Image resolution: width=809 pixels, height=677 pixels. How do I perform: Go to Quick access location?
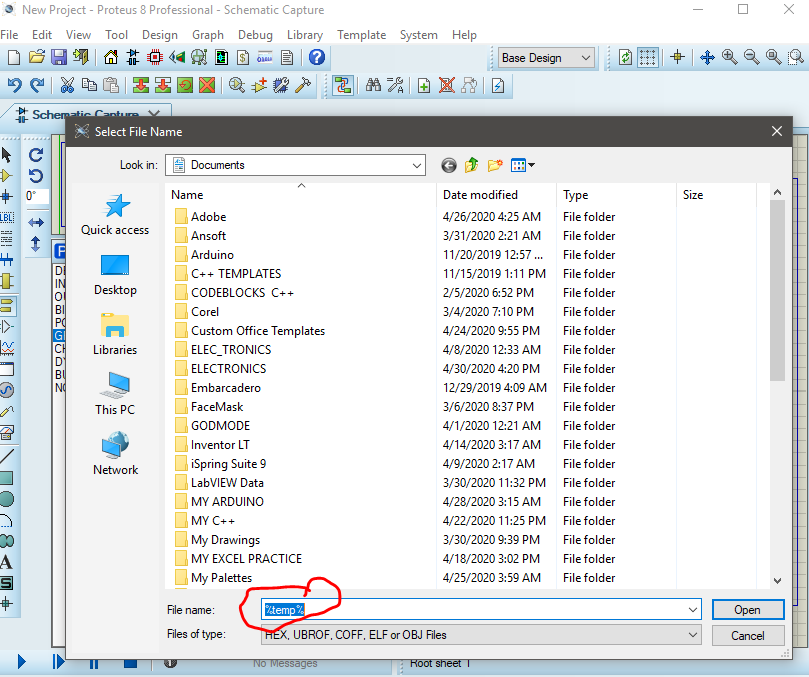tap(115, 215)
